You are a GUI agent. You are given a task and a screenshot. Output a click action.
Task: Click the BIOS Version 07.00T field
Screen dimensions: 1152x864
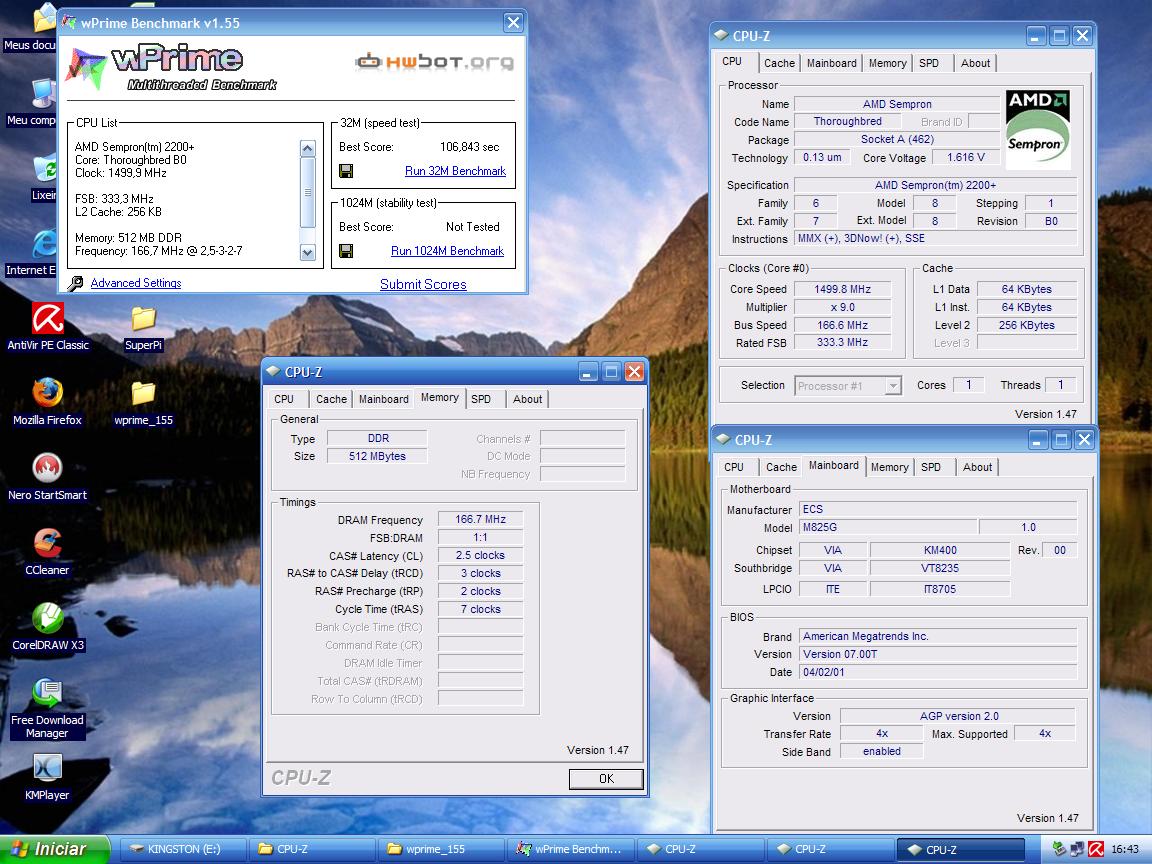[x=938, y=655]
